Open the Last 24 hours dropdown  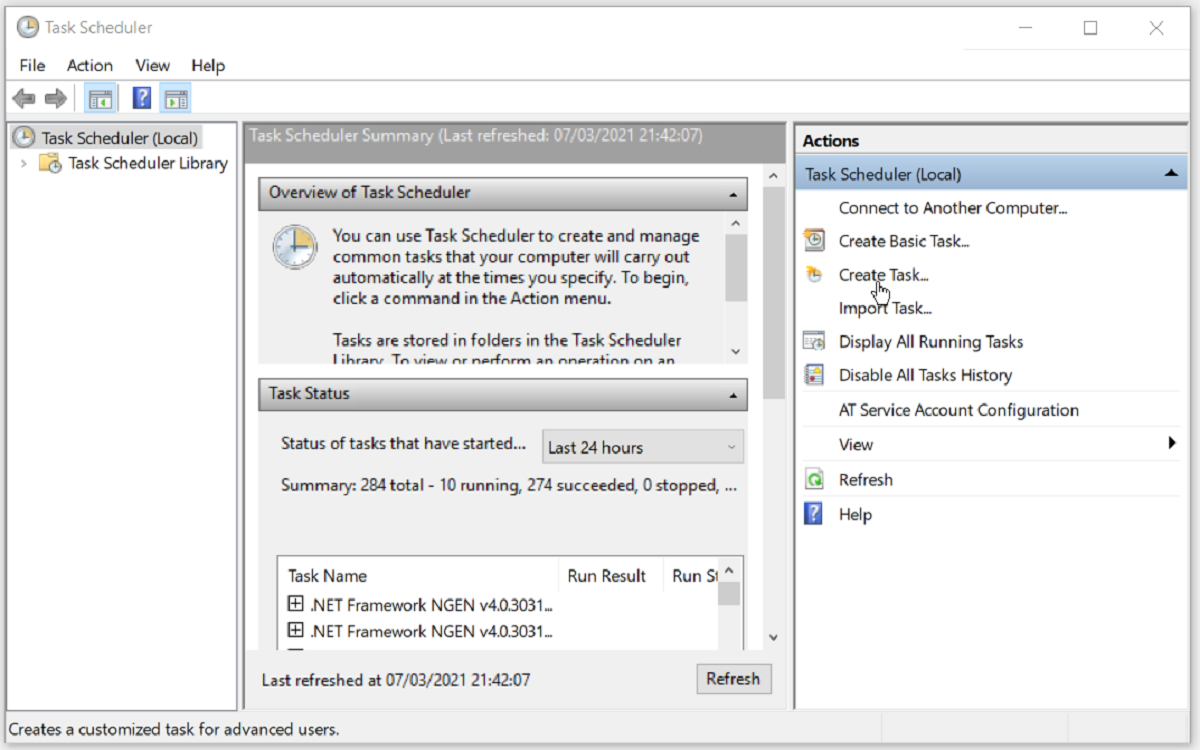643,447
